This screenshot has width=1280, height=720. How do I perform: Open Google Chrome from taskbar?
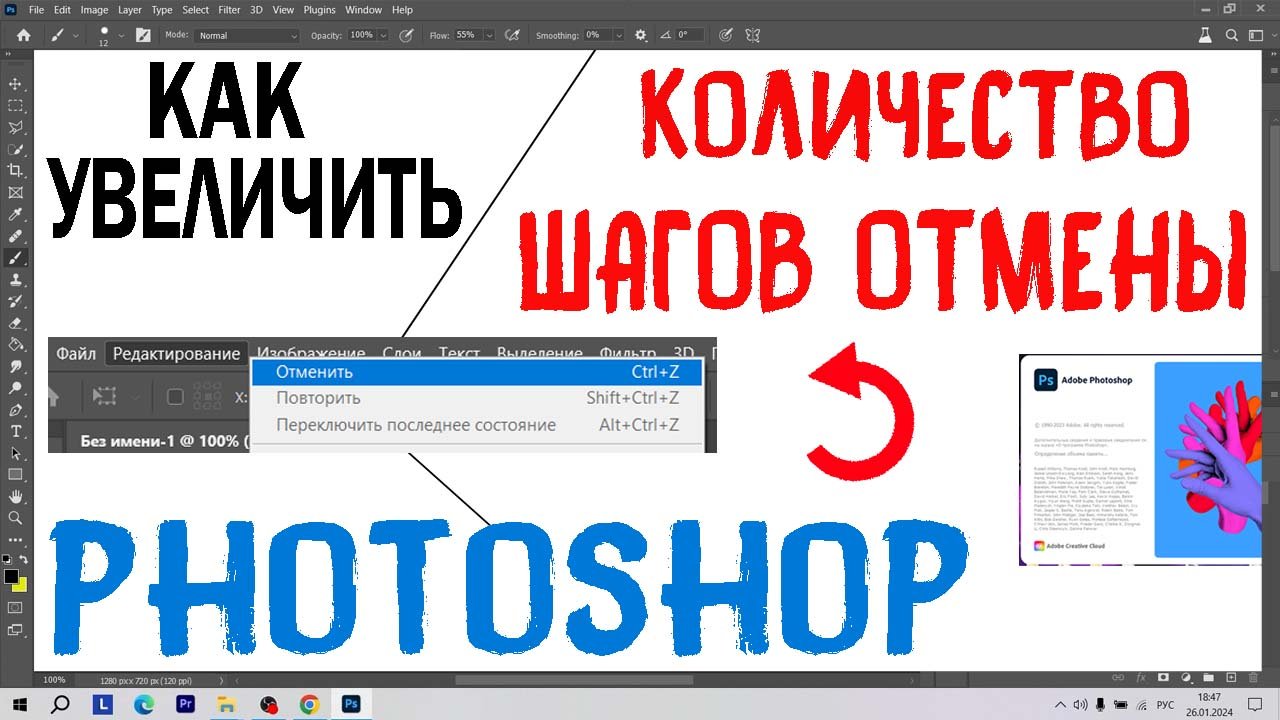[309, 704]
